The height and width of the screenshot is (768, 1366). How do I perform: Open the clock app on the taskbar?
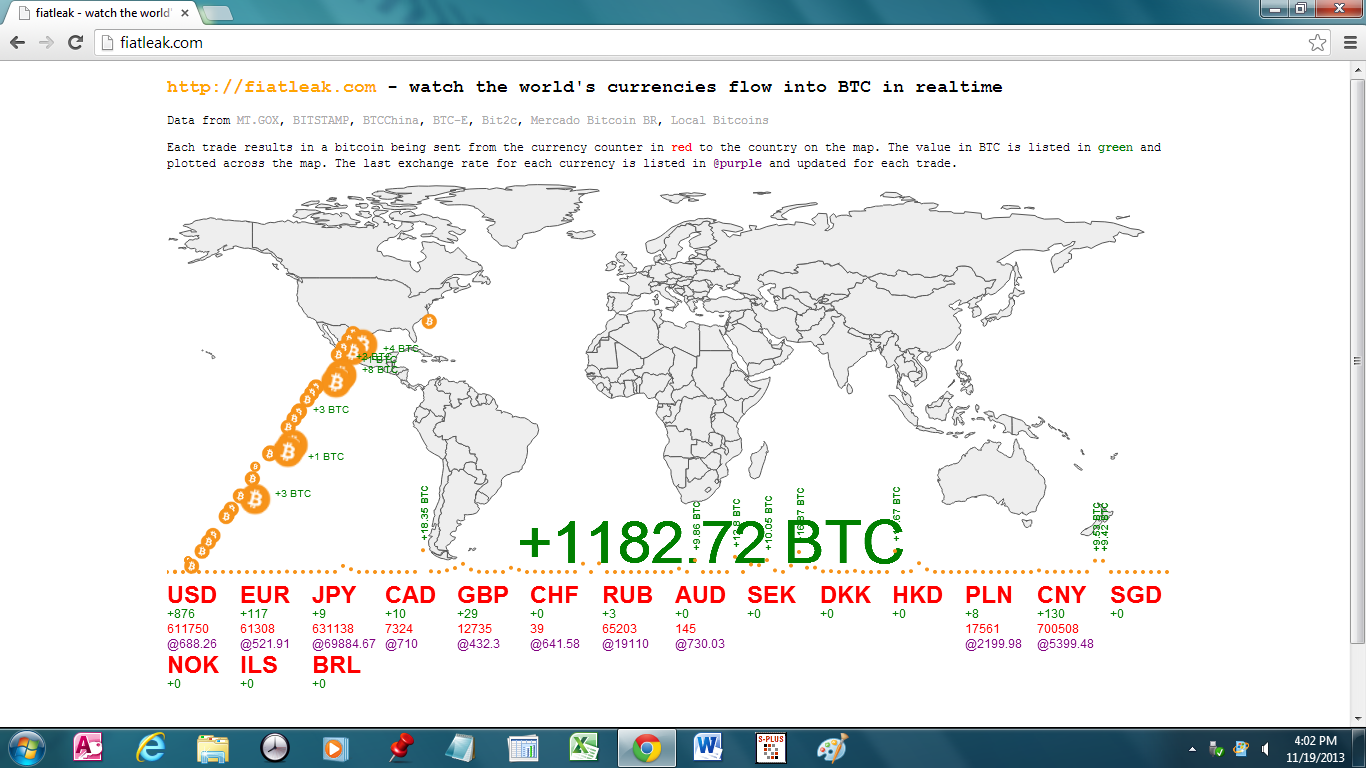pyautogui.click(x=275, y=748)
